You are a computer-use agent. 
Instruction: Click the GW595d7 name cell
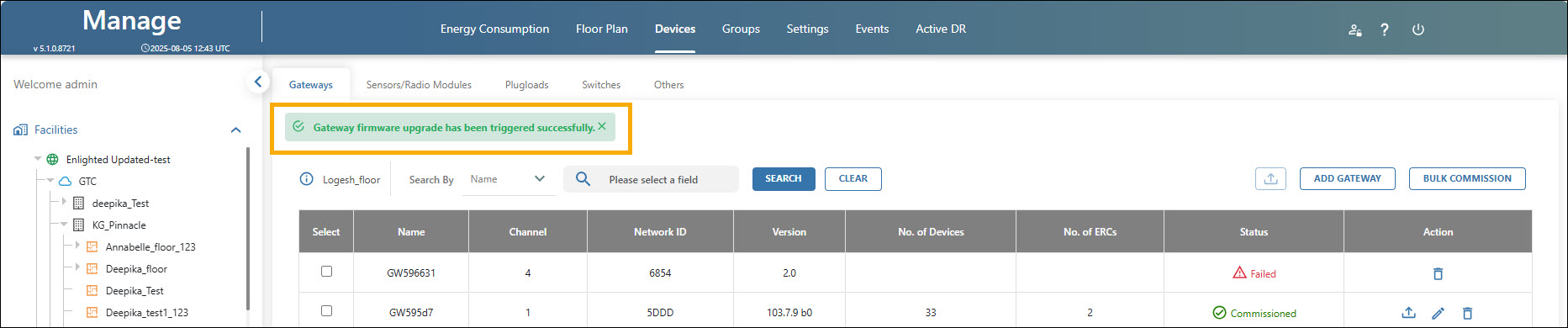click(411, 312)
